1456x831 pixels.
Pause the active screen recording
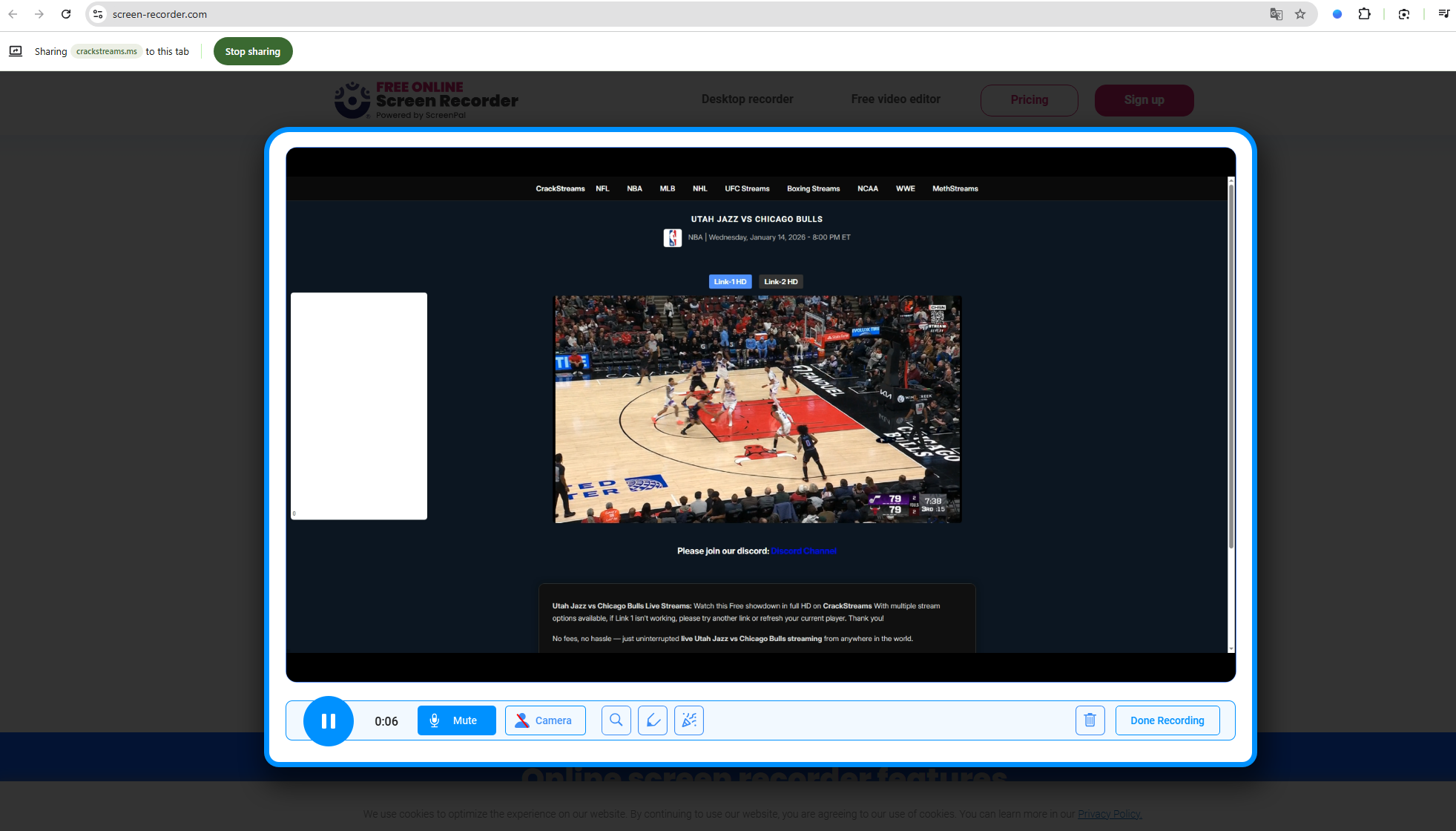[x=328, y=720]
